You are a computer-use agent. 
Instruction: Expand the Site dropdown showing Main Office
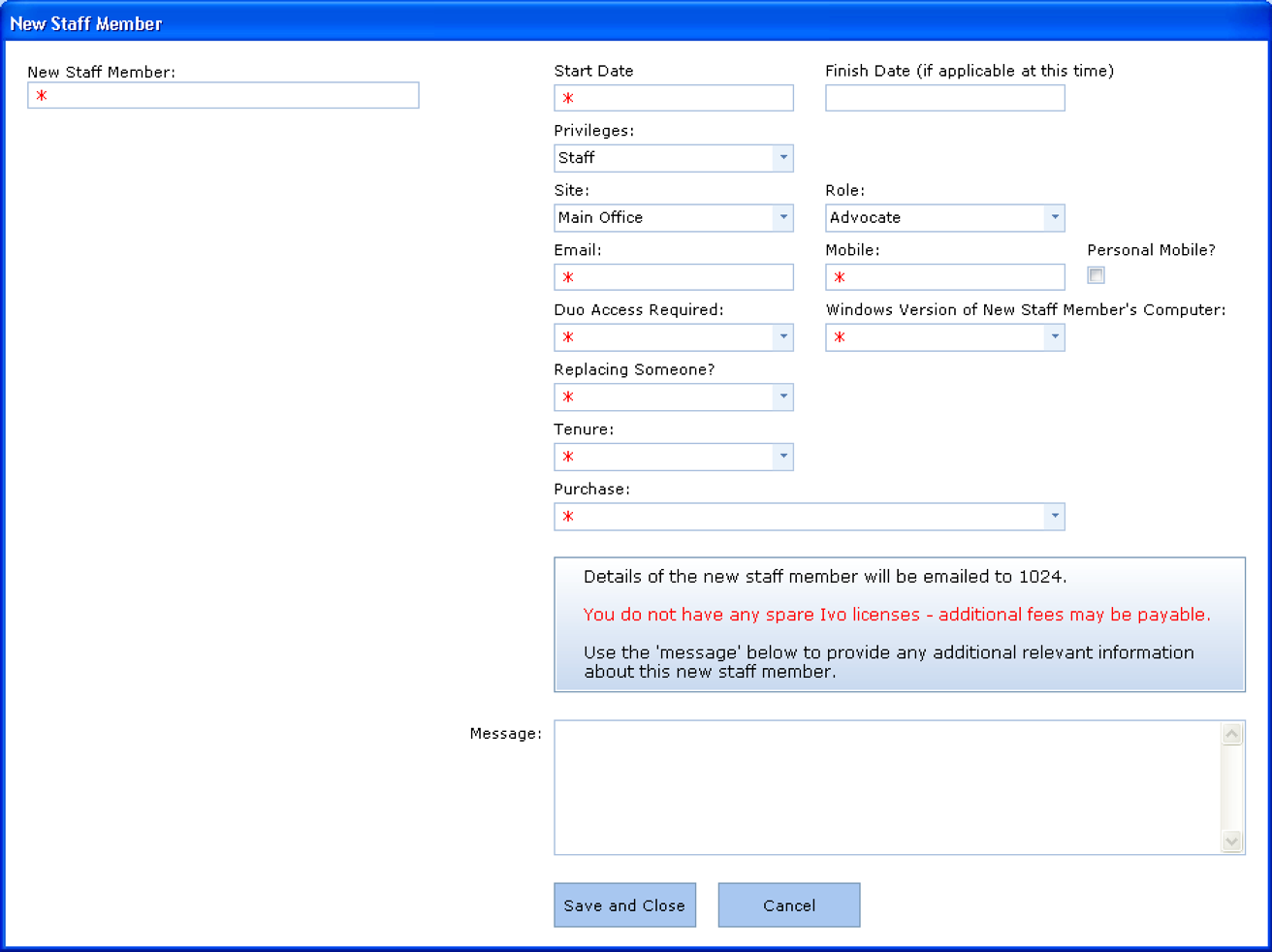783,218
